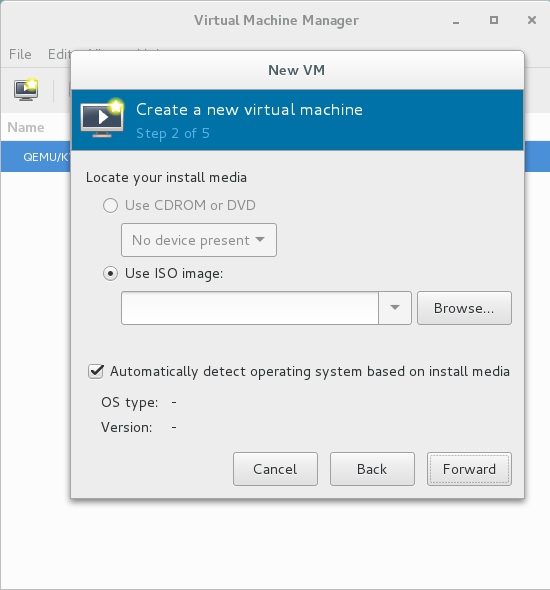Open the File menu
Viewport: 550px width, 590px height.
[x=20, y=54]
